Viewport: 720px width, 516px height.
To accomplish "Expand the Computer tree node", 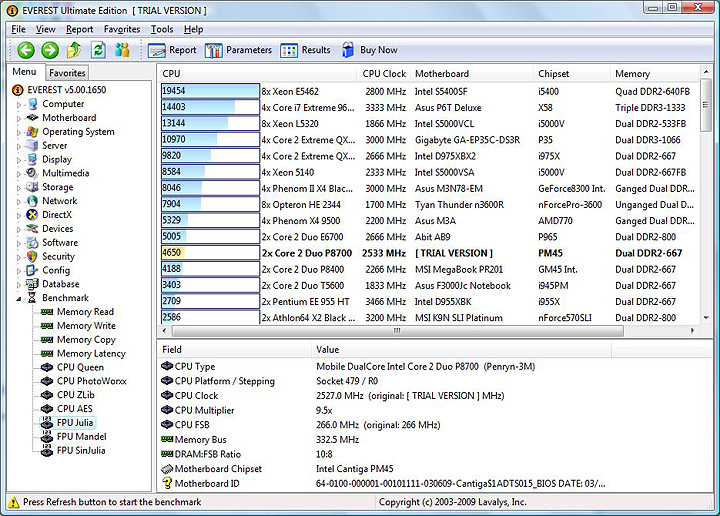I will (x=19, y=105).
